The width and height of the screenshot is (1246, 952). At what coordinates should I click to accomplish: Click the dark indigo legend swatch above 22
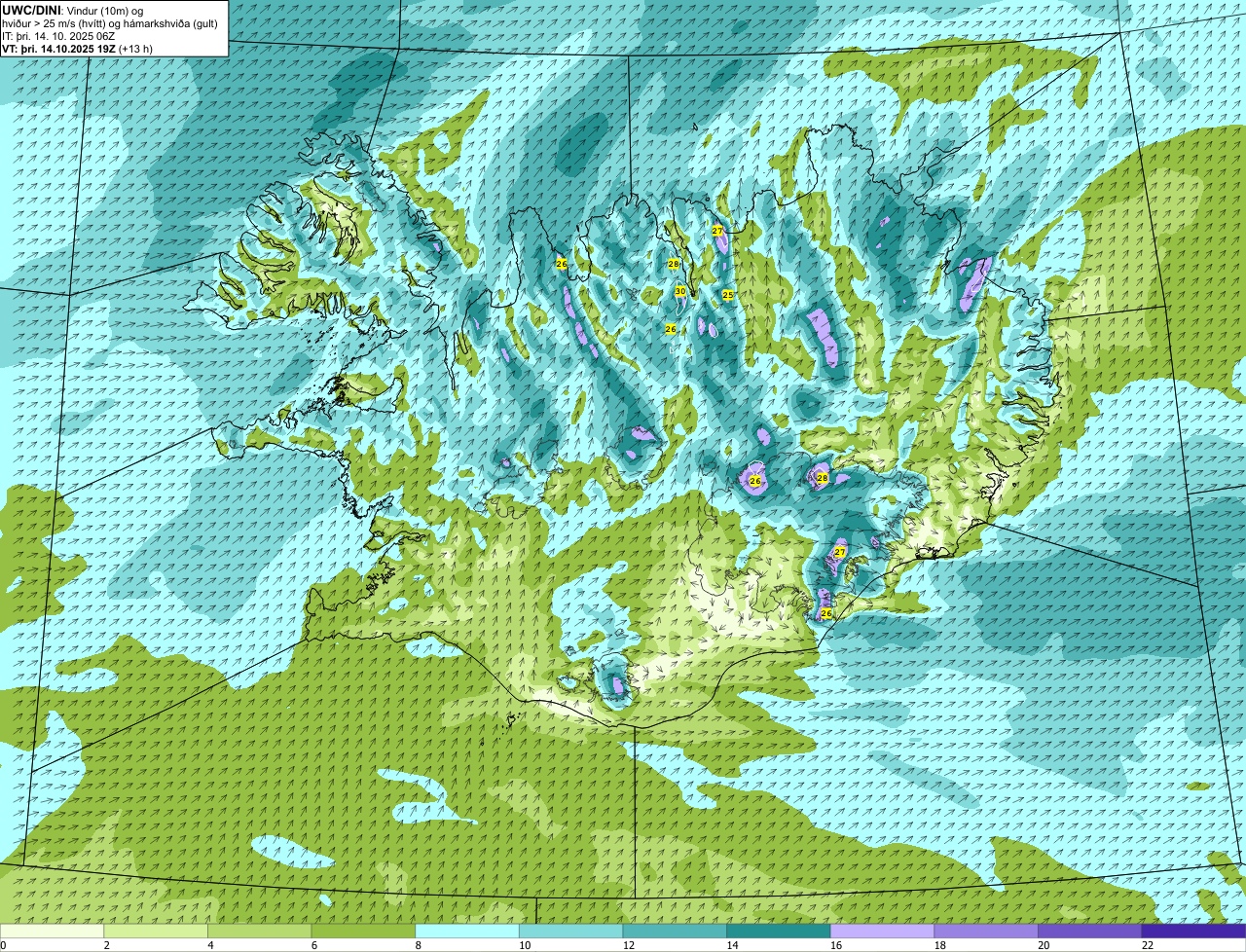coord(1193,931)
